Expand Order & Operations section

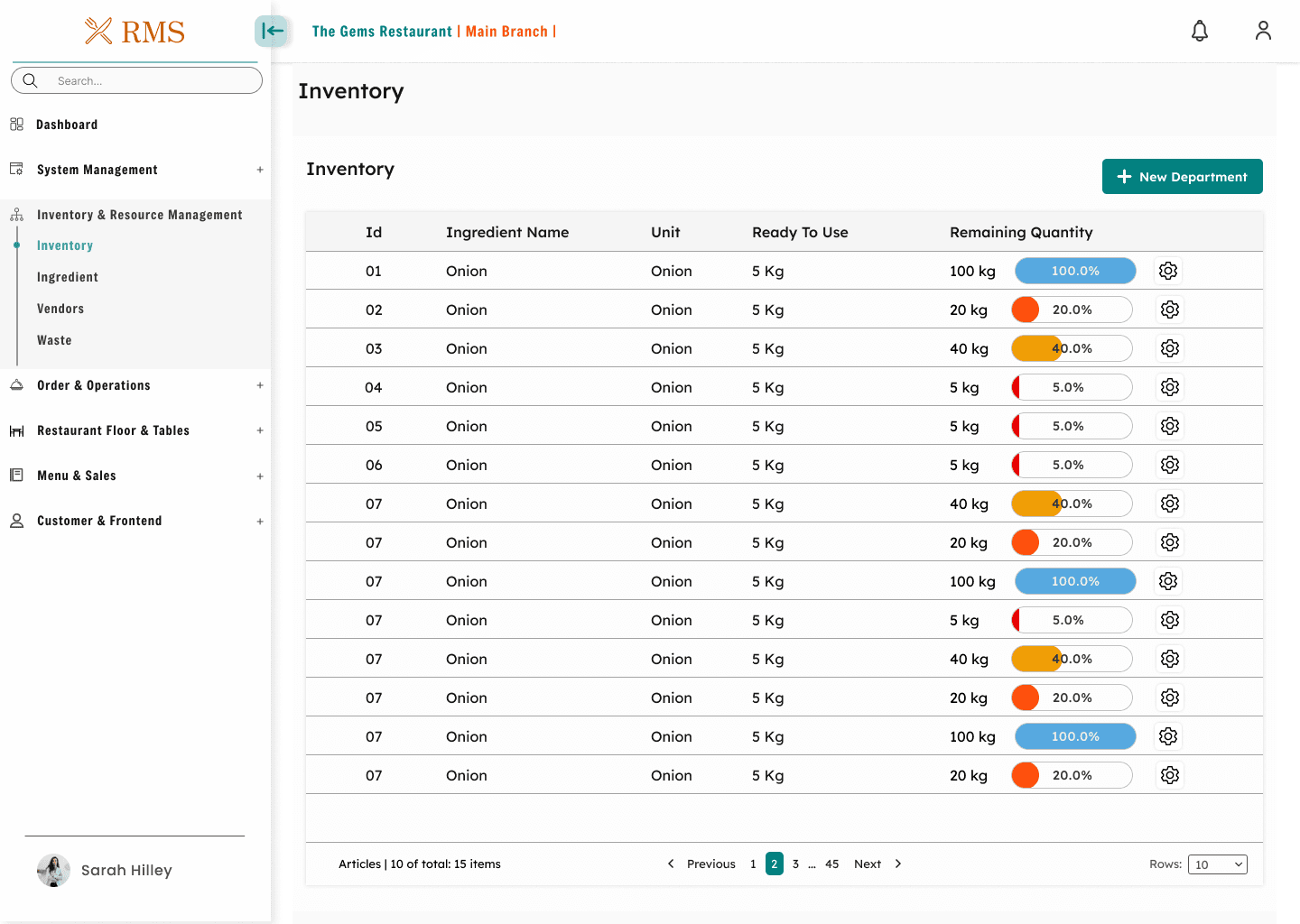(259, 385)
